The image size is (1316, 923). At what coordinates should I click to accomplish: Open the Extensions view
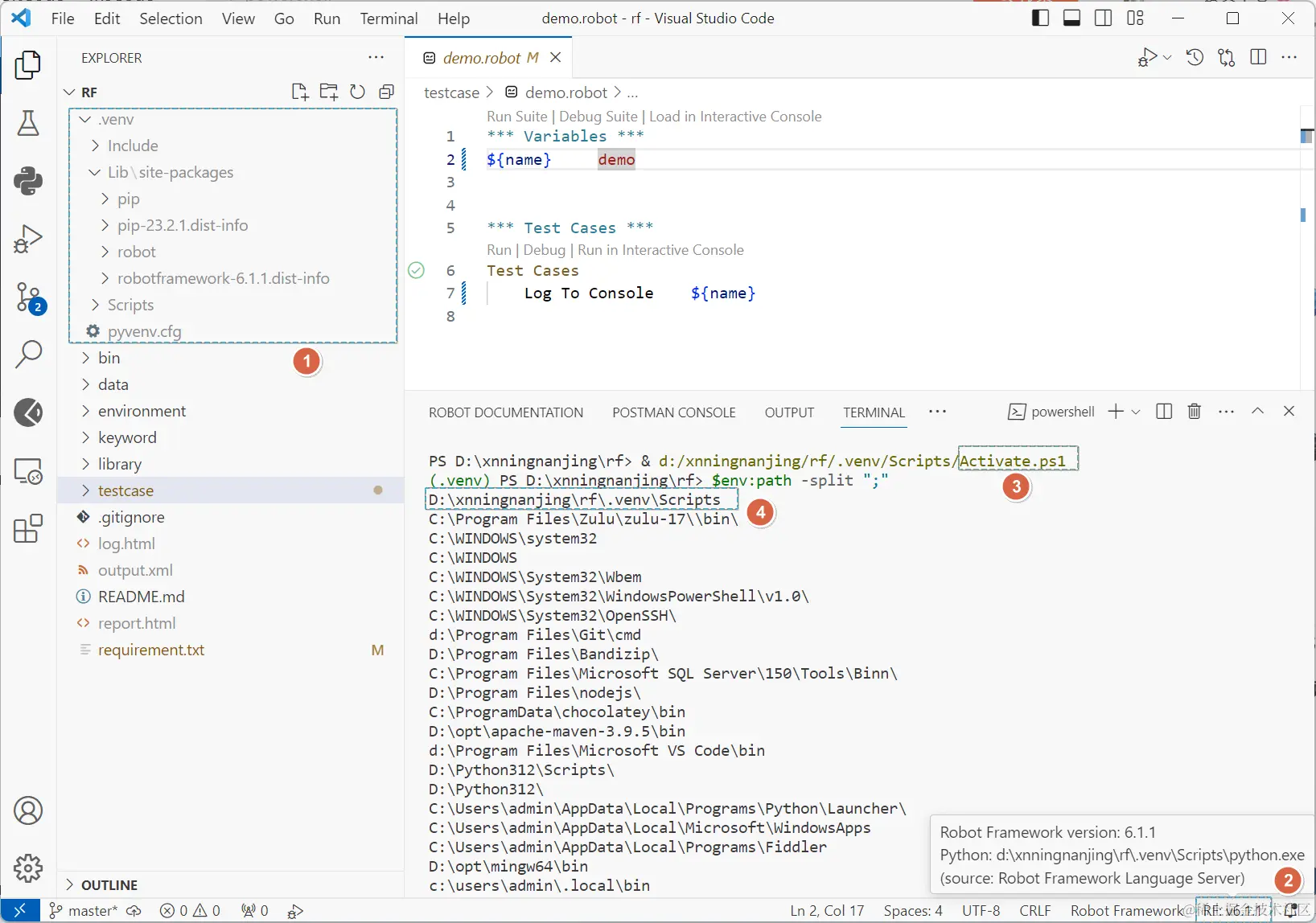click(x=28, y=529)
